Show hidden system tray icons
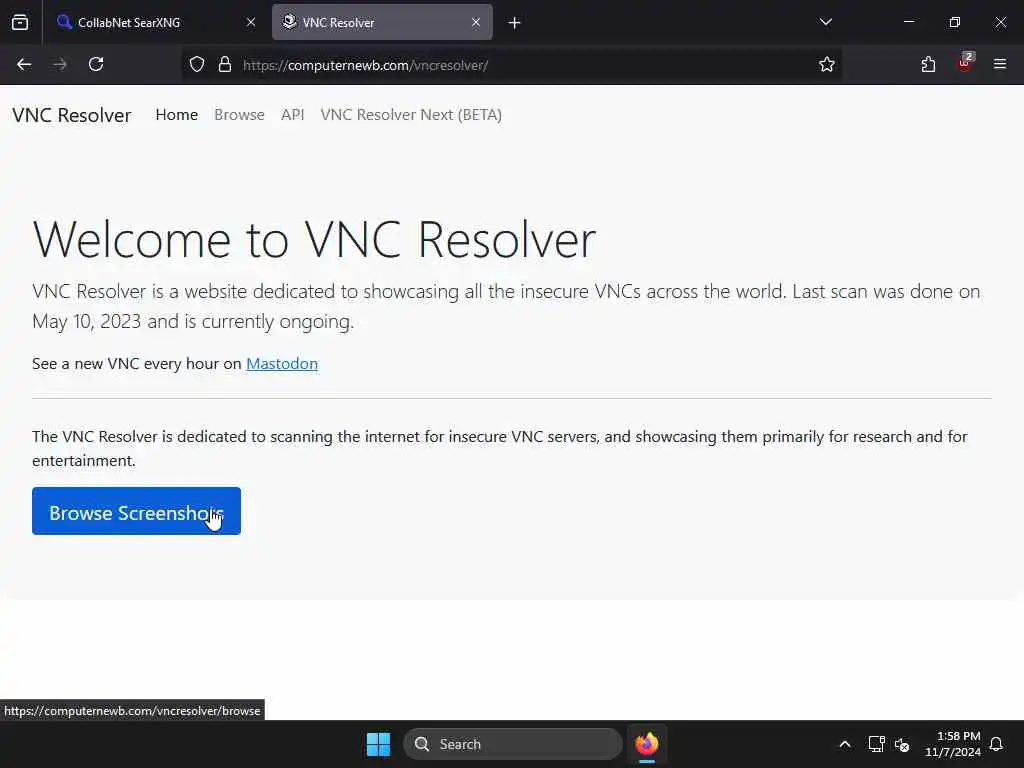Viewport: 1024px width, 768px height. pyautogui.click(x=844, y=744)
